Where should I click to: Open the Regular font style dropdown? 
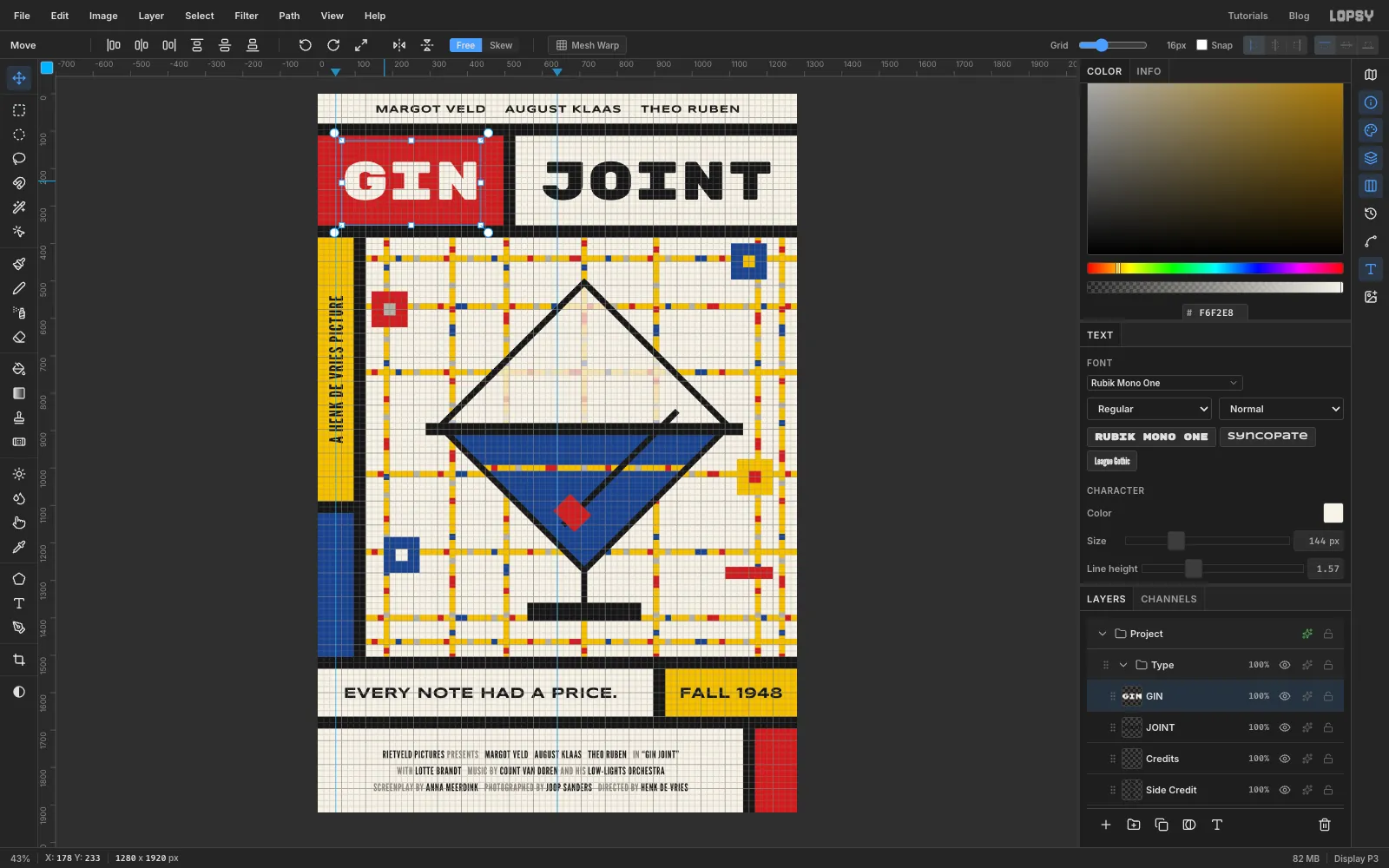[1149, 409]
